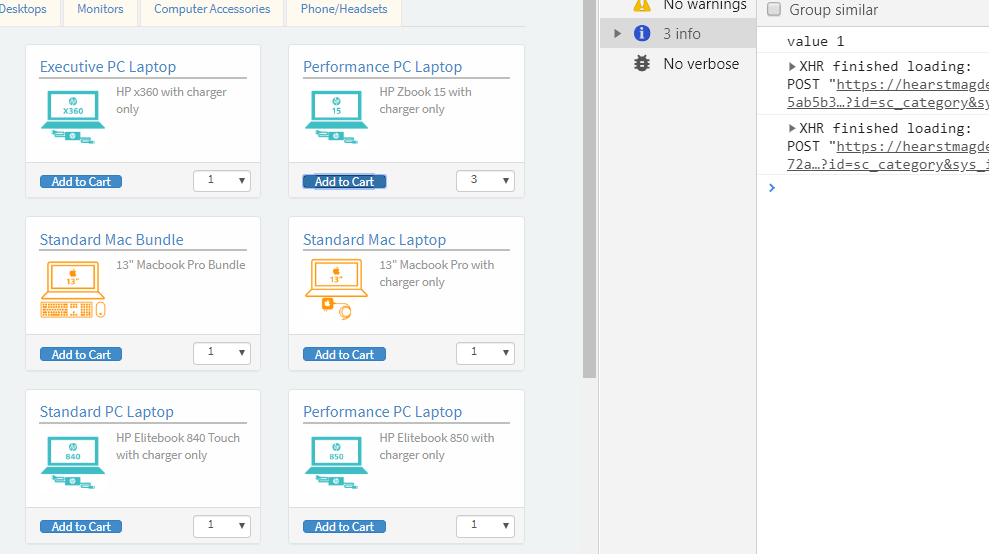
Task: Click the console prompt chevron
Action: pos(771,187)
